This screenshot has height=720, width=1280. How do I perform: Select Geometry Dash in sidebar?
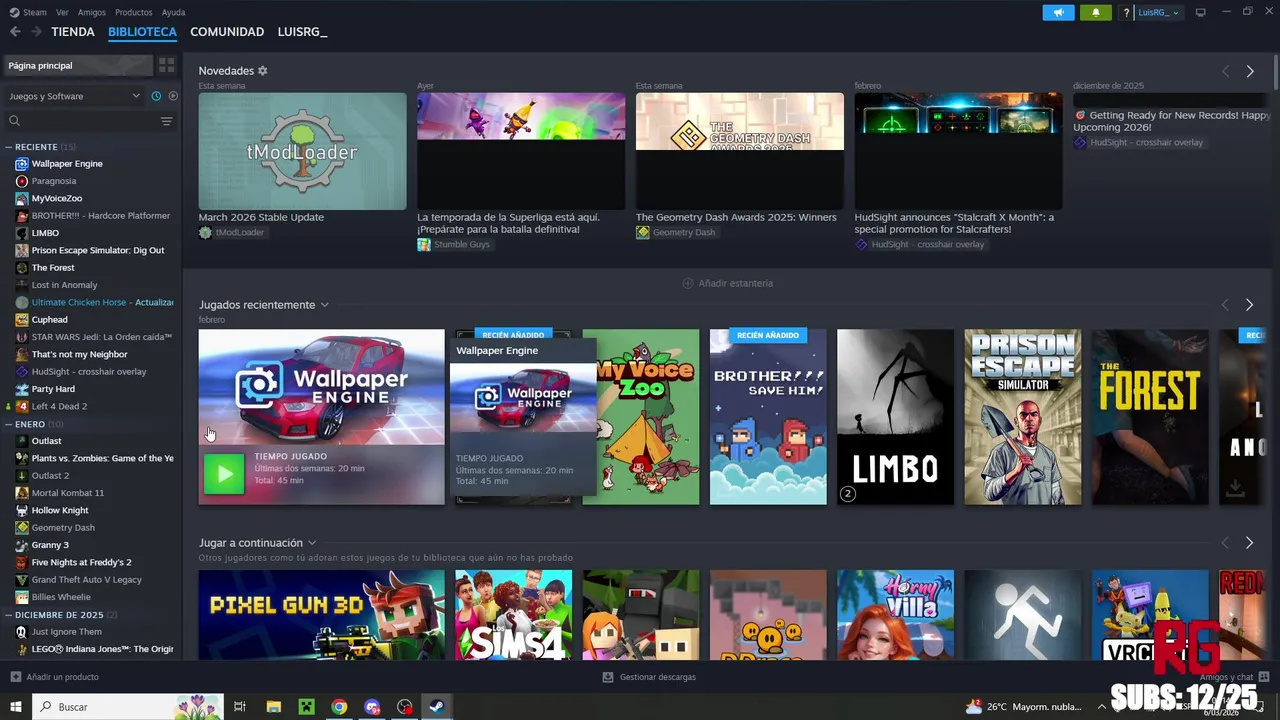(x=63, y=528)
